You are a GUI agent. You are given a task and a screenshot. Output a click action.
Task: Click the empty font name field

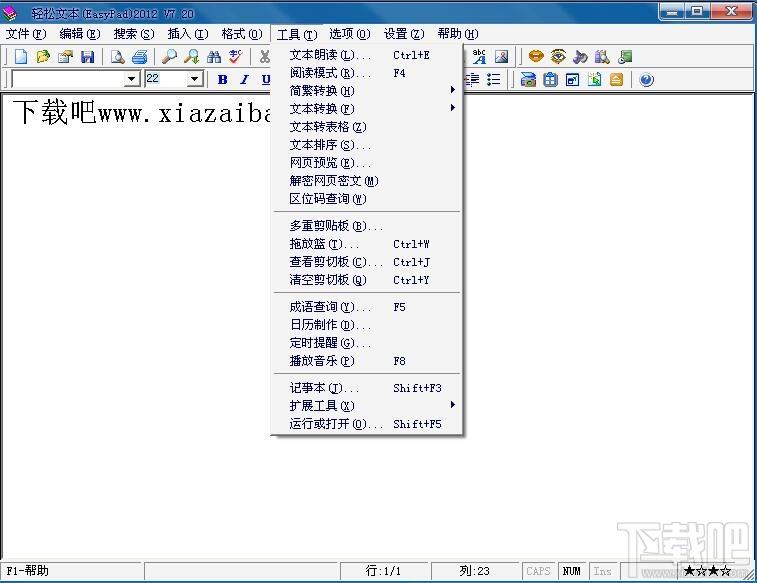[68, 79]
